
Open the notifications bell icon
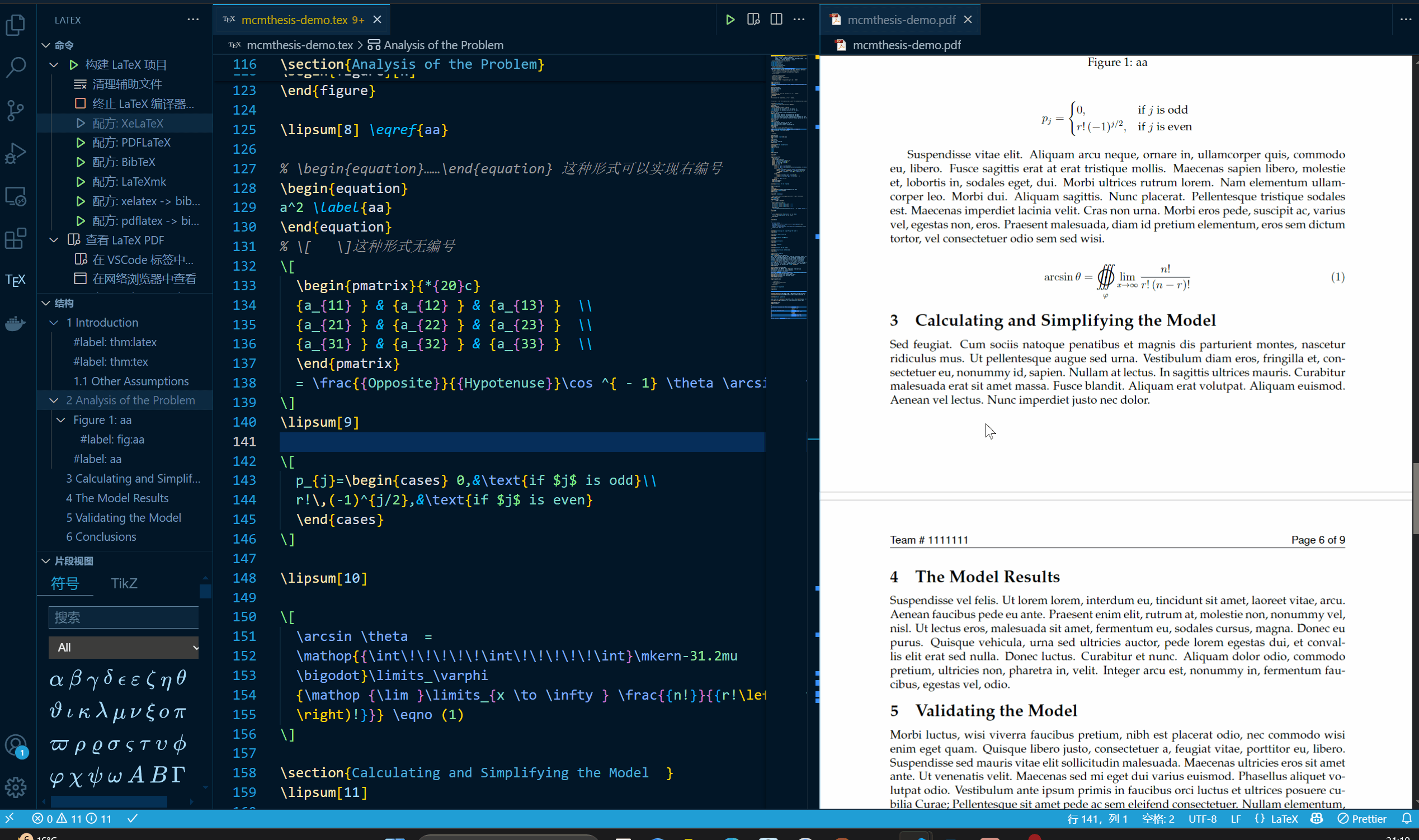[x=1407, y=819]
